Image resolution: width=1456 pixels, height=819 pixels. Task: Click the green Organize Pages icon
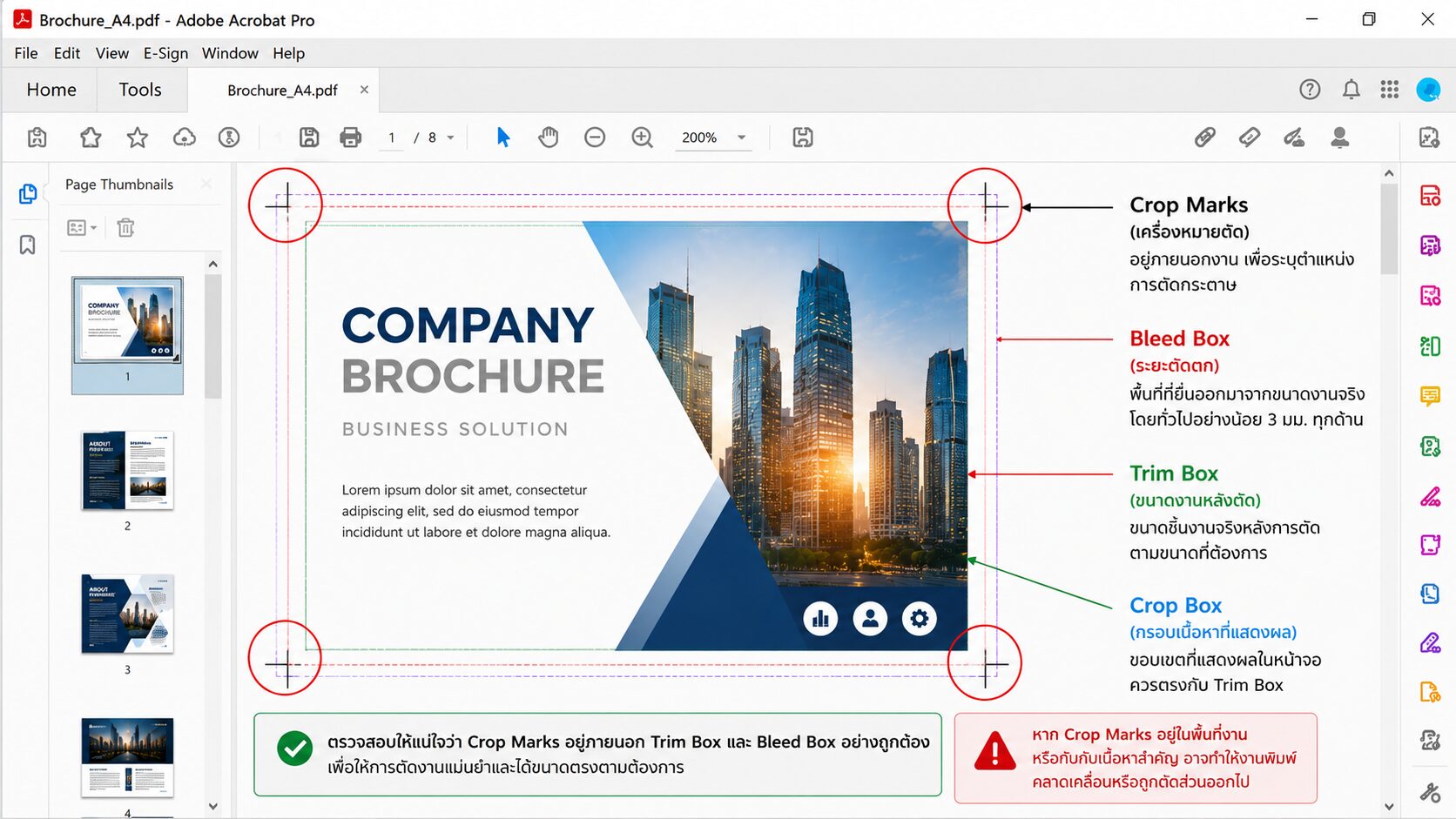tap(1430, 346)
